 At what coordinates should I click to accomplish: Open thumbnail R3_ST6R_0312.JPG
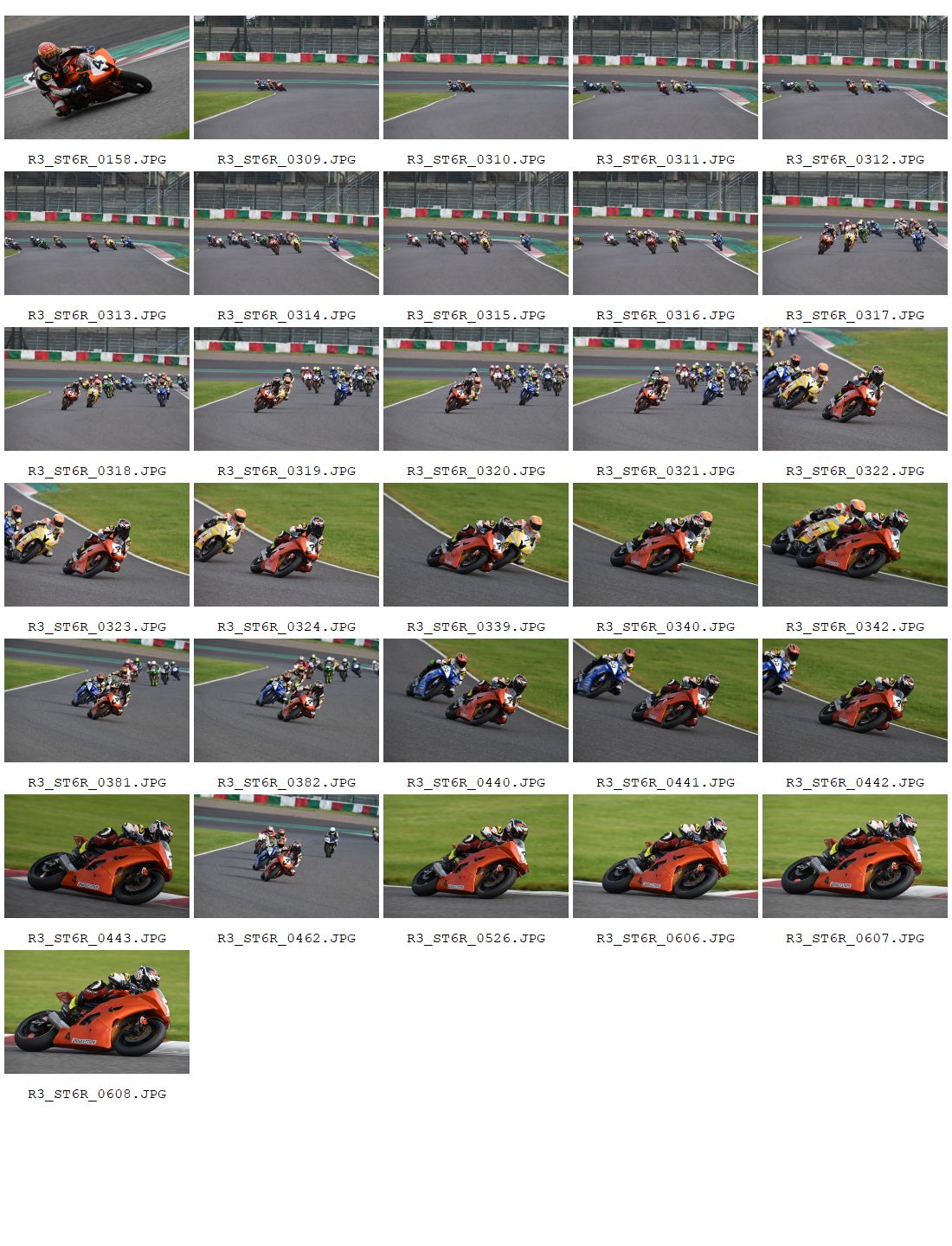coord(855,77)
